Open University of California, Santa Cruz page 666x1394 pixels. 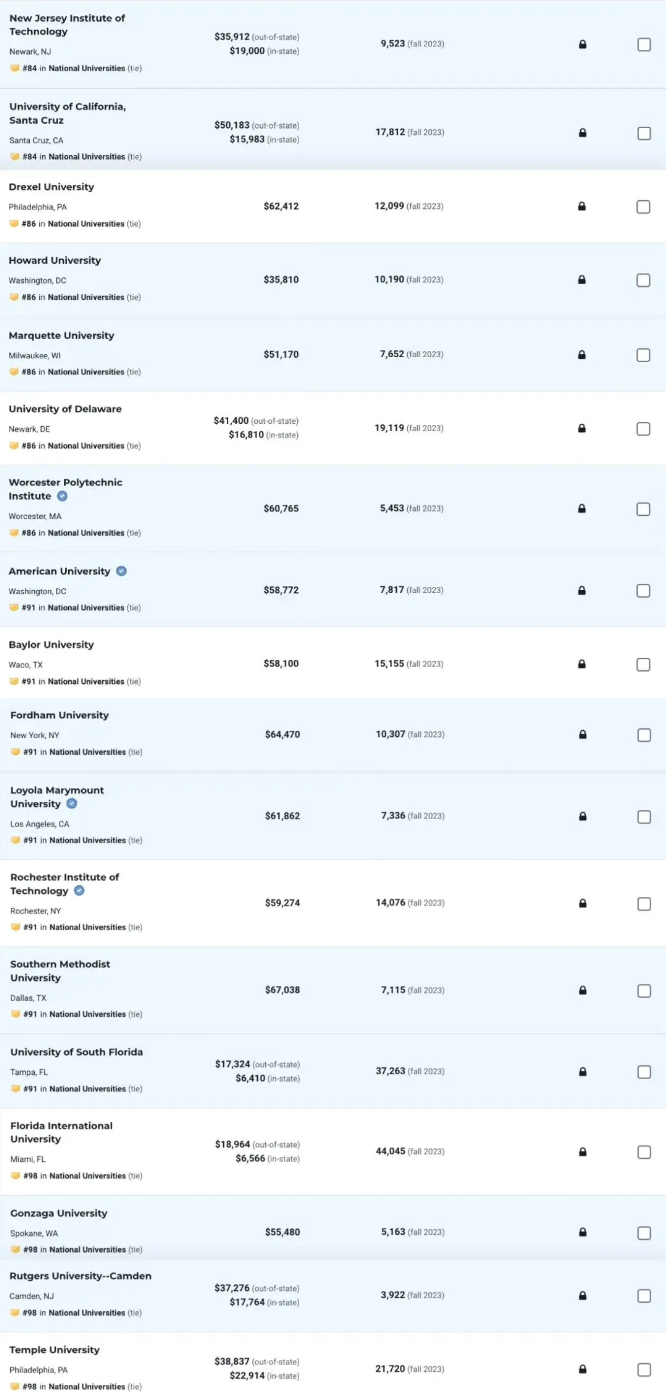click(67, 113)
